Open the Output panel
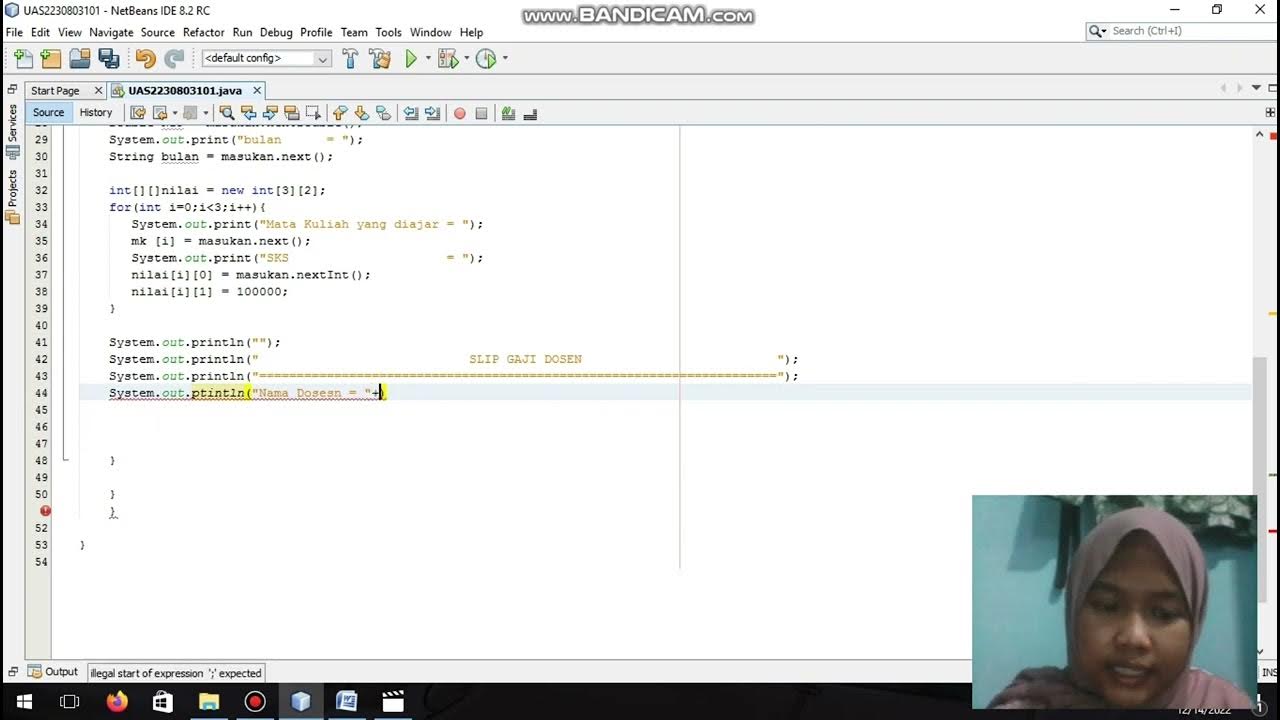Image resolution: width=1280 pixels, height=720 pixels. coord(52,672)
